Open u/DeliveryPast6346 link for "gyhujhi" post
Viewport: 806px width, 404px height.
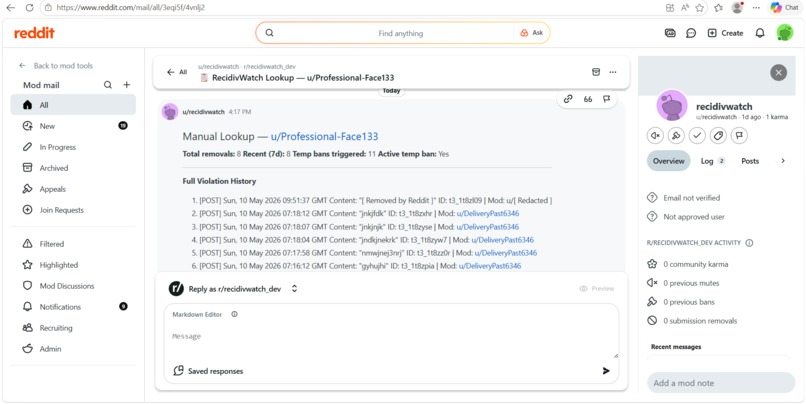click(490, 266)
